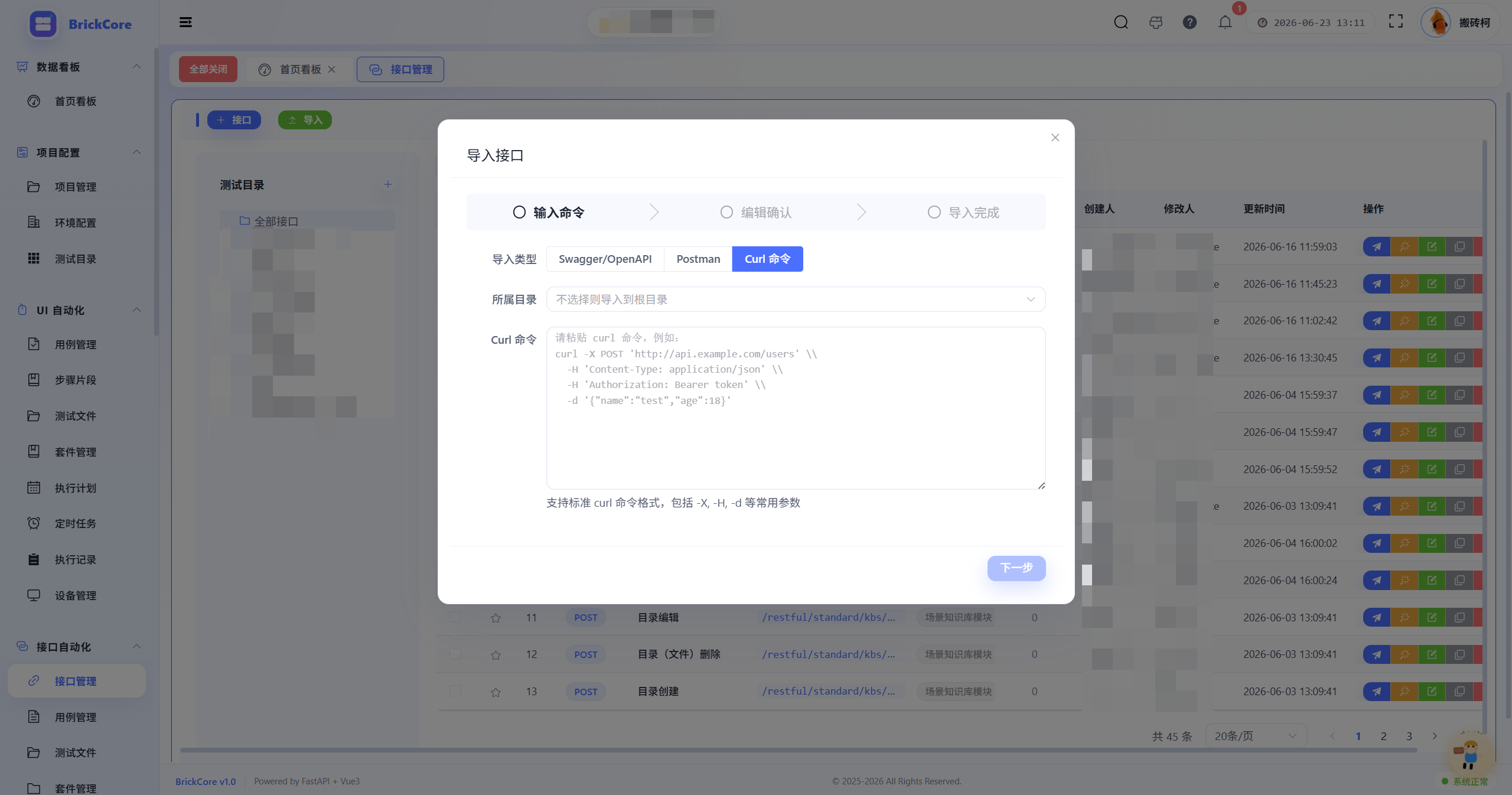Collapse the 数据看板 menu group
Image resolution: width=1512 pixels, height=795 pixels.
[136, 67]
